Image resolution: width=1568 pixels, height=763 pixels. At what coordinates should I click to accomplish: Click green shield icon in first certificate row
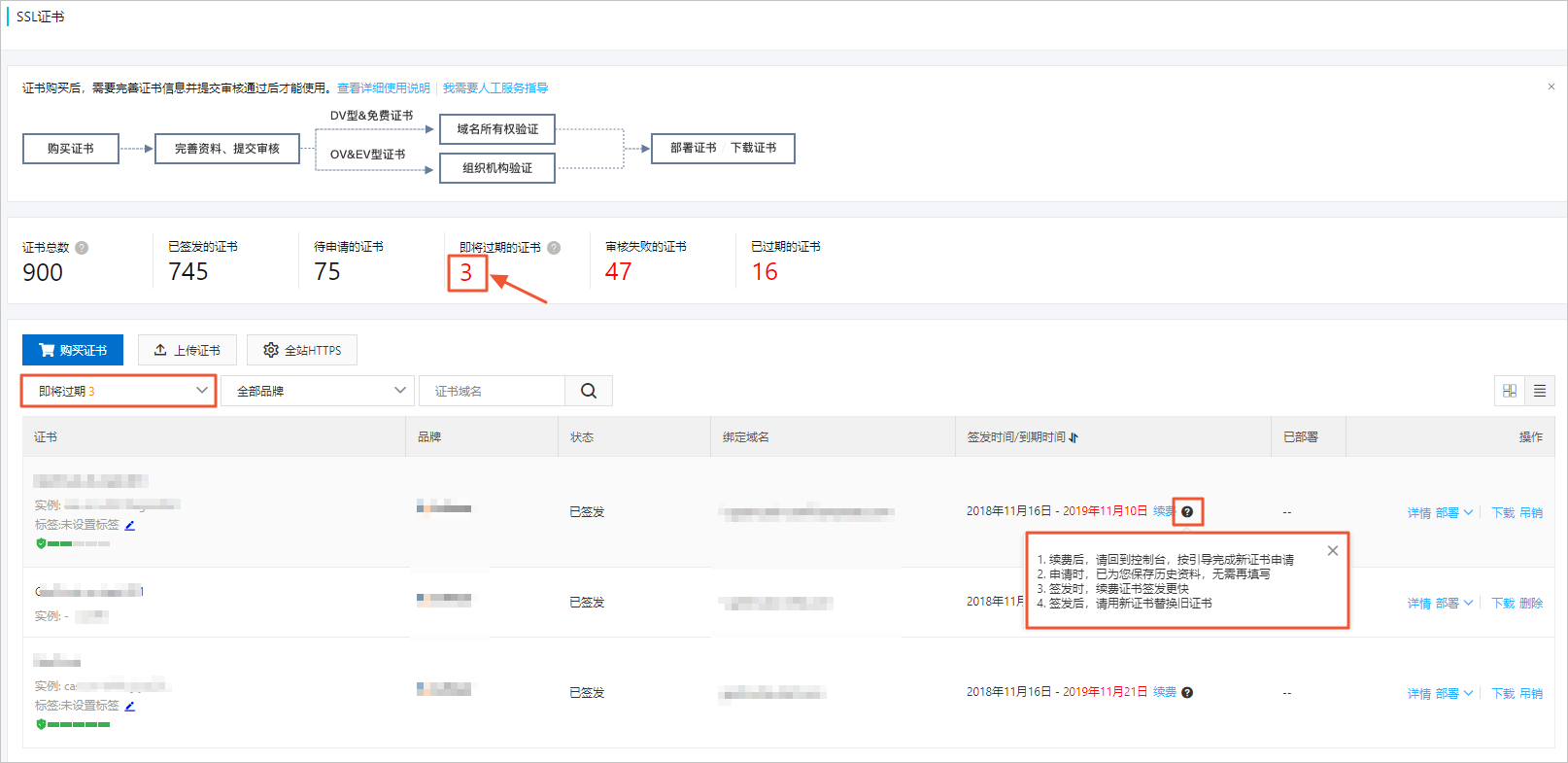click(x=41, y=543)
